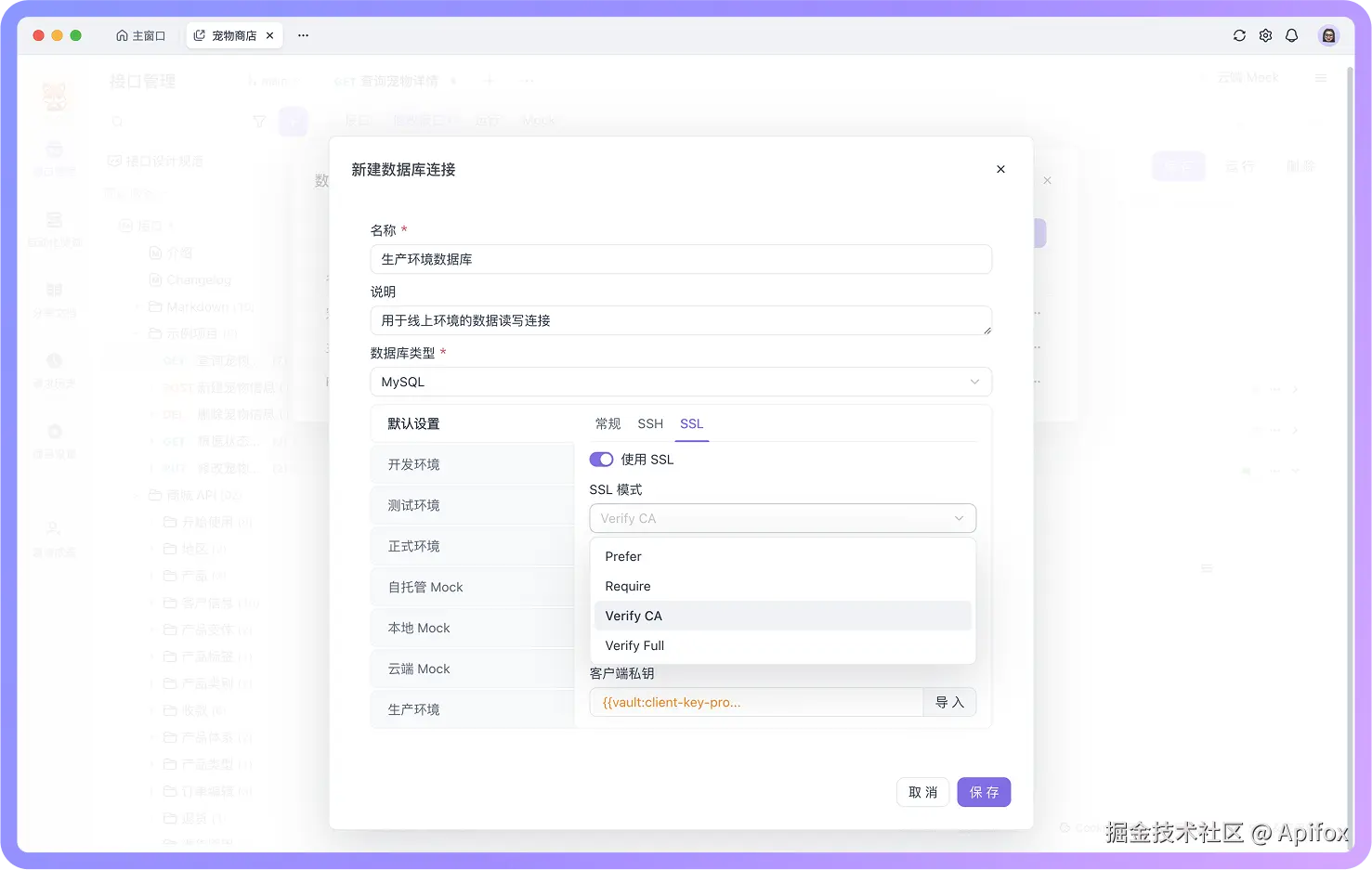This screenshot has width=1372, height=870.
Task: Open settings with the gear icon top right
Action: click(1265, 35)
